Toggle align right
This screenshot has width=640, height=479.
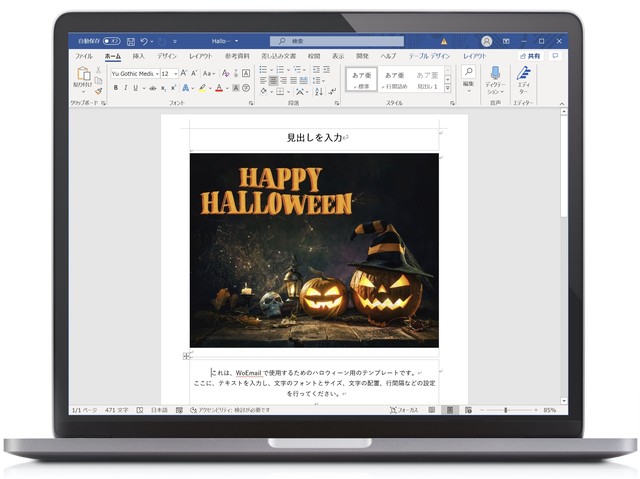coord(283,80)
